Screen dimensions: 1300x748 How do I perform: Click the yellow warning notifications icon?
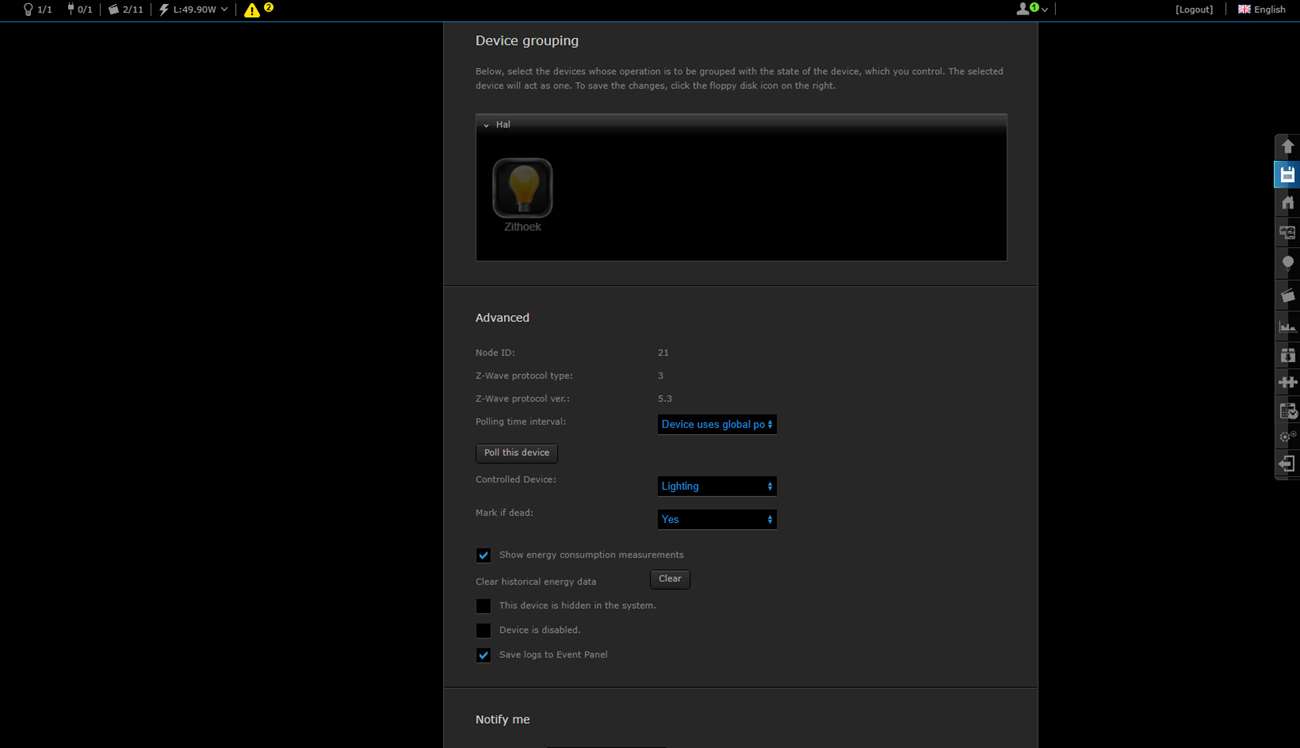(252, 10)
